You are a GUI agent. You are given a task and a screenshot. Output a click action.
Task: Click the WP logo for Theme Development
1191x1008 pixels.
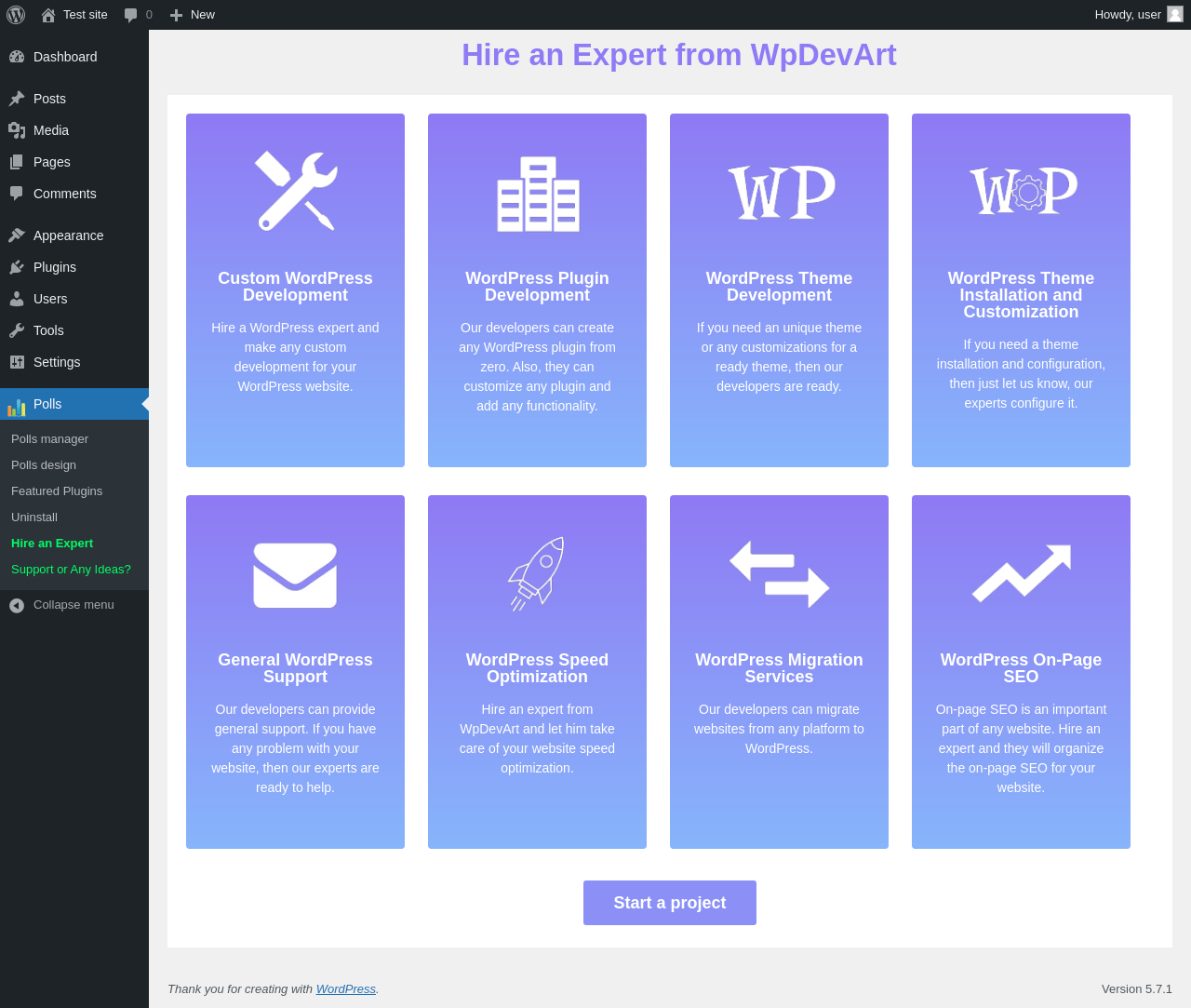pos(780,193)
